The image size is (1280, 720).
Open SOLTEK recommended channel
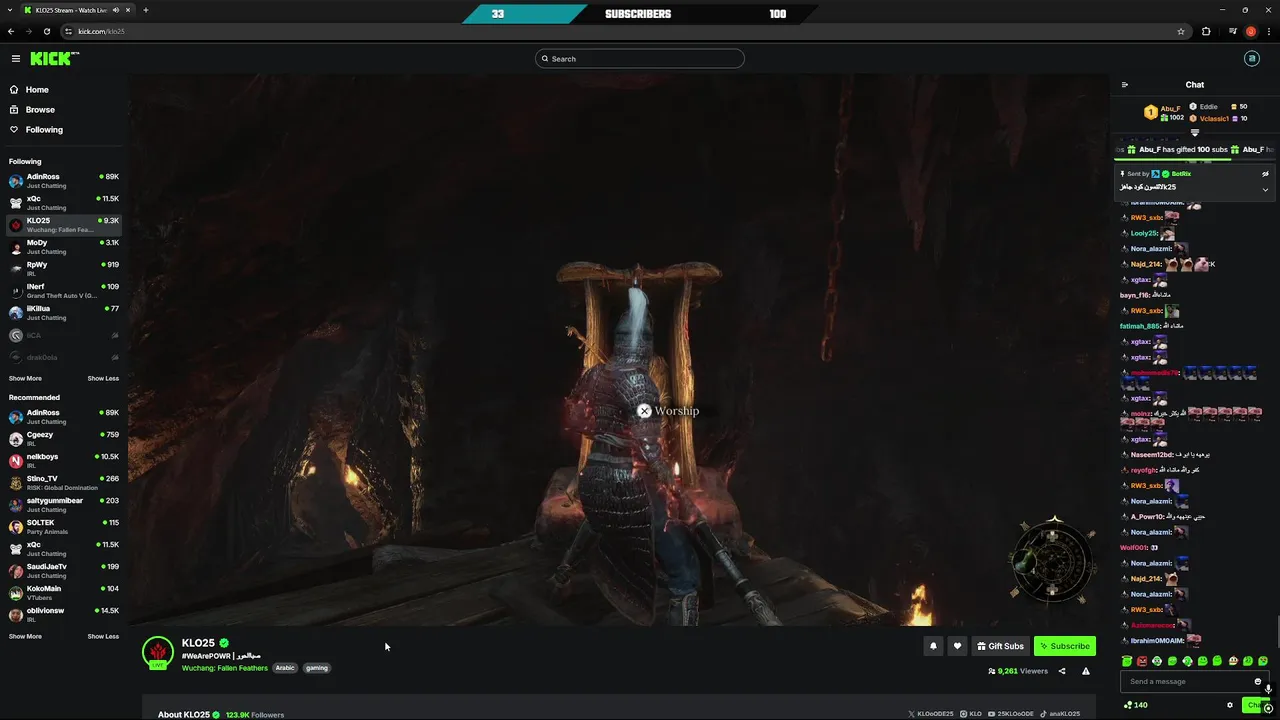(x=64, y=527)
